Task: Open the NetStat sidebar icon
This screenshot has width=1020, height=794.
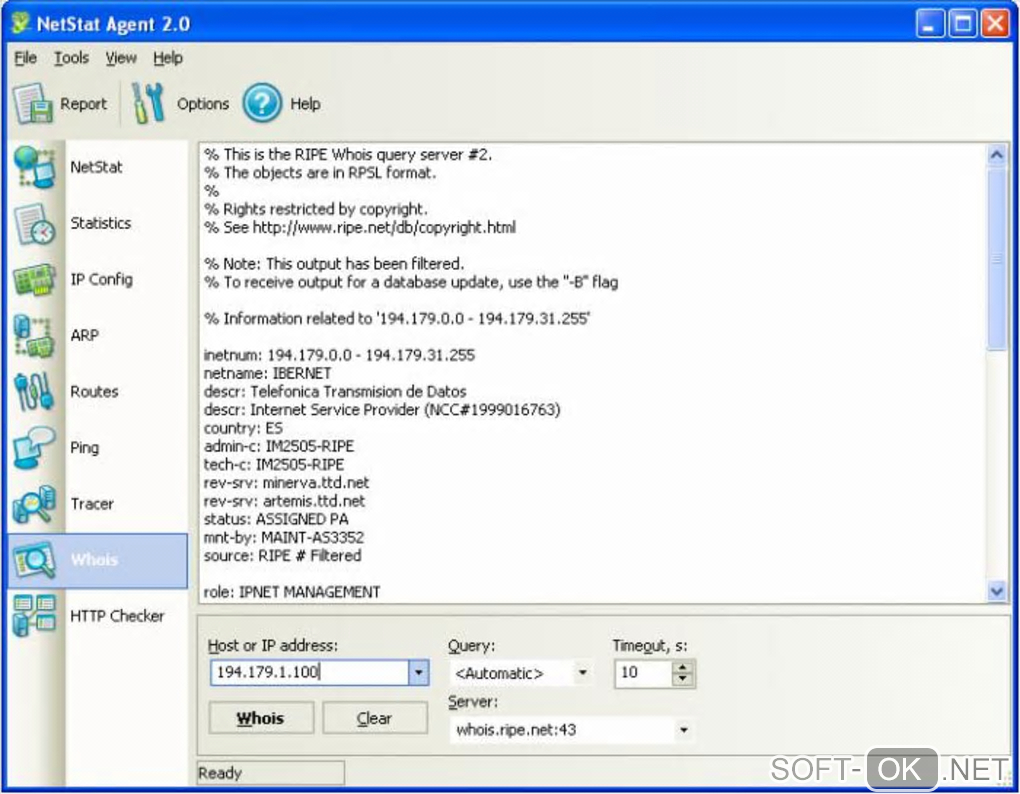Action: click(34, 167)
